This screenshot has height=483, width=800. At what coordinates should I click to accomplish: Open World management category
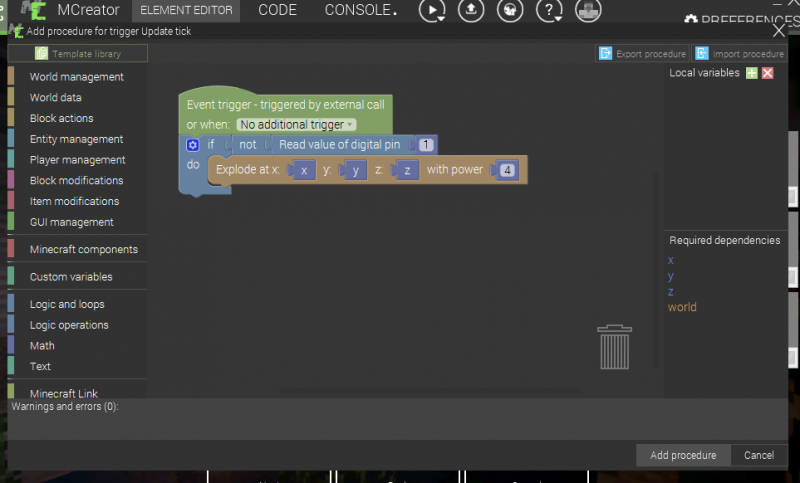tap(77, 77)
